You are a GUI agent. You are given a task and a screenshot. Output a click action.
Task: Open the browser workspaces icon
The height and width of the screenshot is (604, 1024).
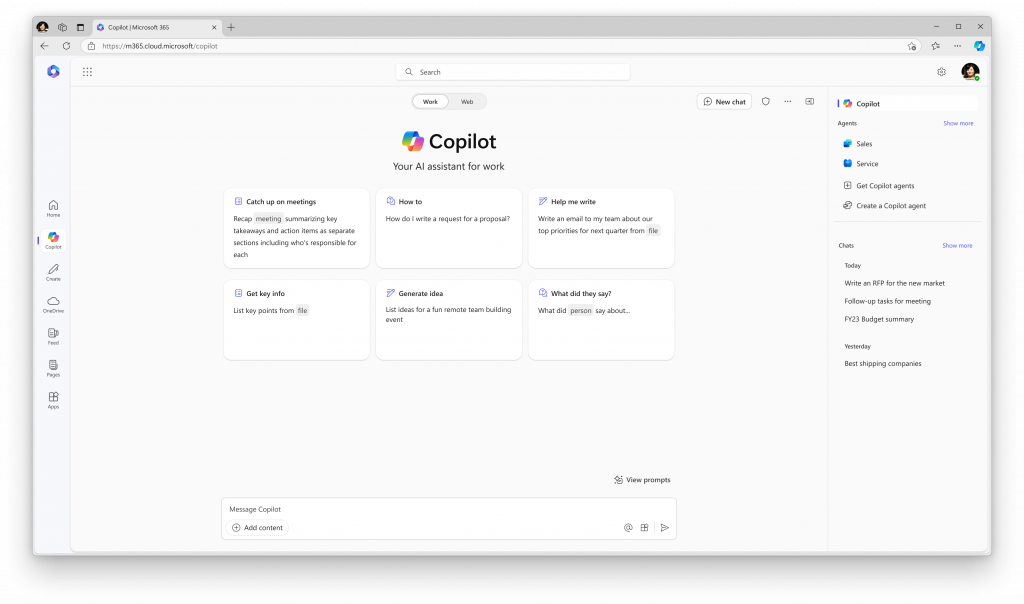pyautogui.click(x=62, y=27)
